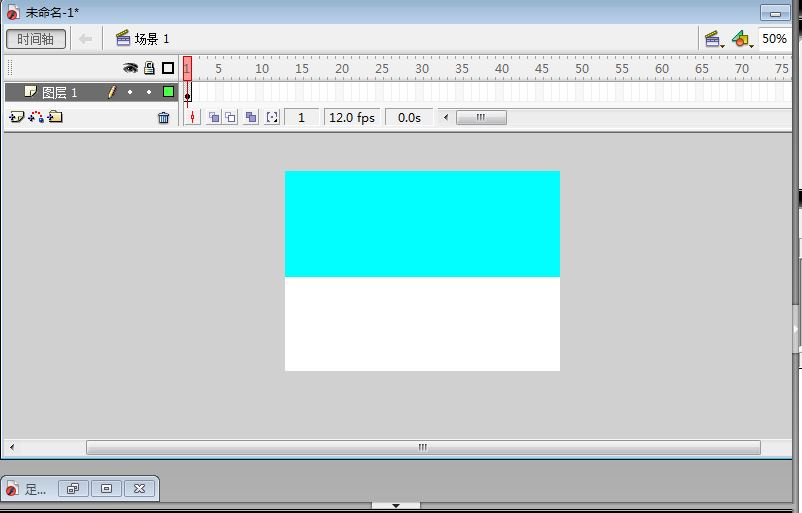Expand the bottom panel arrow
802x513 pixels.
coord(396,505)
